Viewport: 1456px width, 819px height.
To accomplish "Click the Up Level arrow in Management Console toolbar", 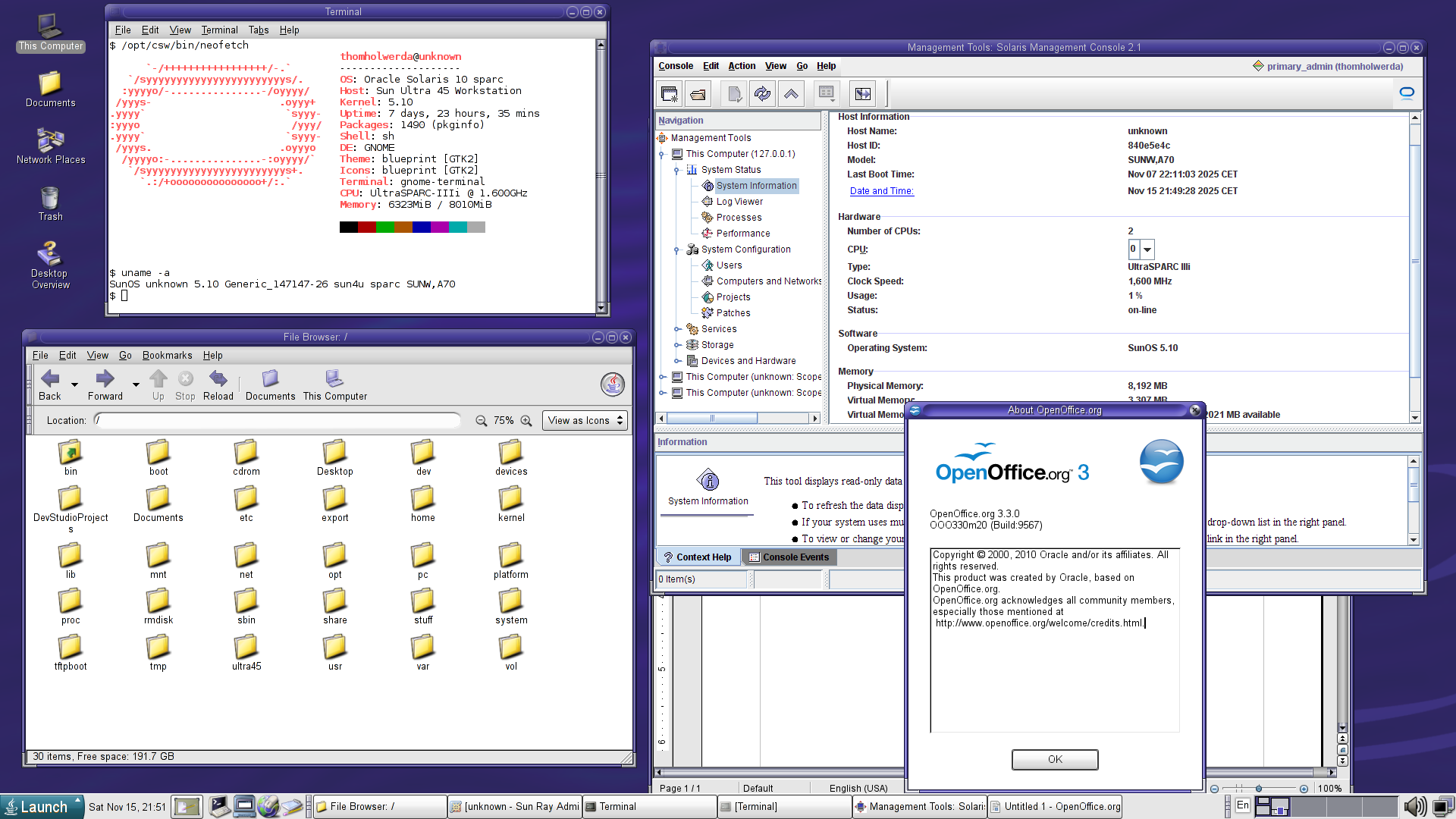I will point(791,93).
